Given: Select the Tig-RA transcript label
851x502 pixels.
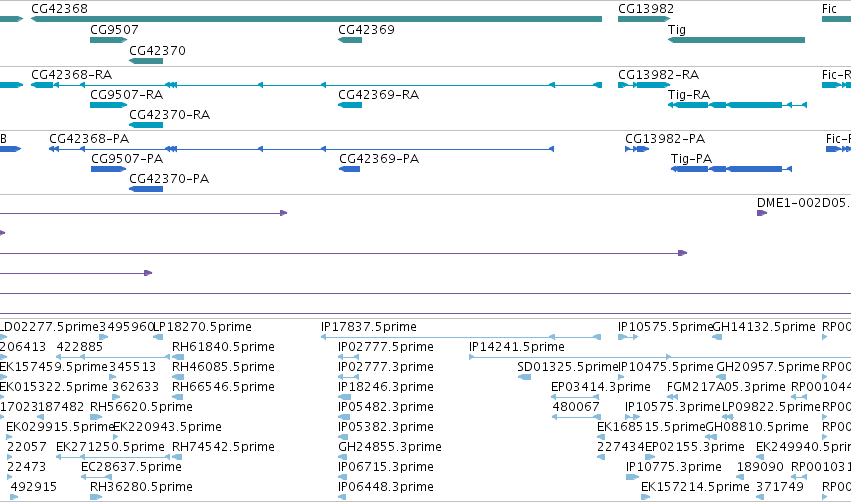Looking at the screenshot, I should pos(689,95).
